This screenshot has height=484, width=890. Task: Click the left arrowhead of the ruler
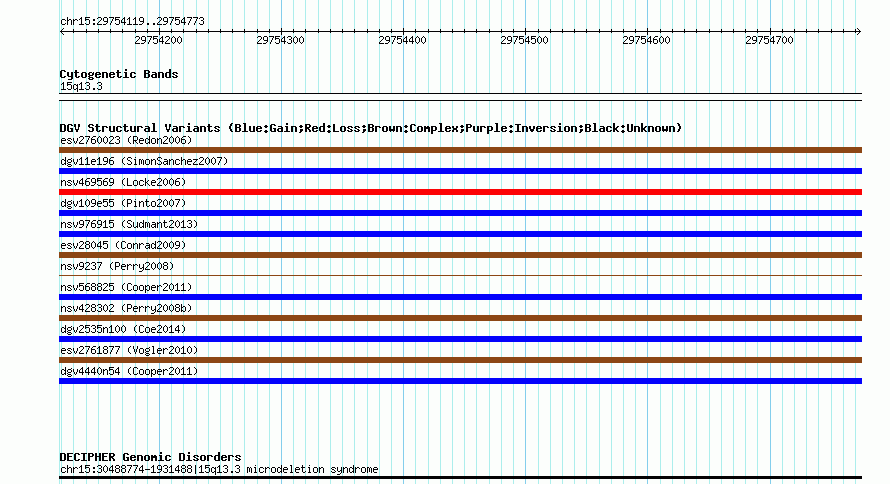pyautogui.click(x=62, y=32)
